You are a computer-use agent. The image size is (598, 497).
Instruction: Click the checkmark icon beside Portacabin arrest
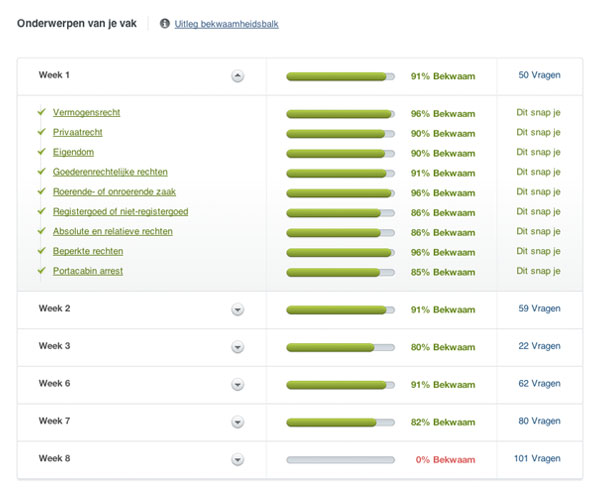[42, 270]
